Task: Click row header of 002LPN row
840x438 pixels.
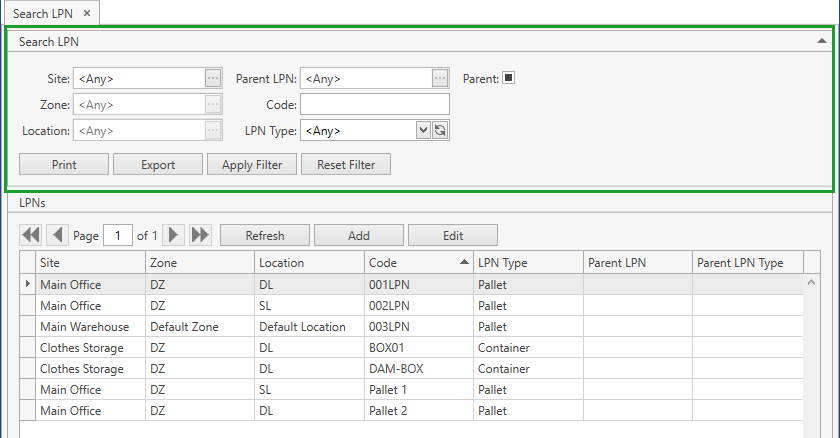Action: click(x=27, y=305)
